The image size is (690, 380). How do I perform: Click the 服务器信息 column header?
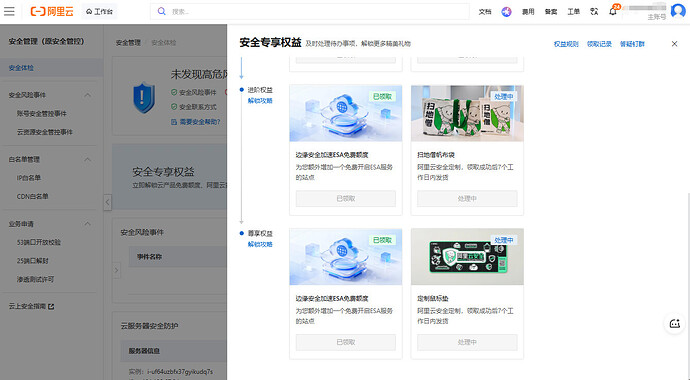coord(144,351)
